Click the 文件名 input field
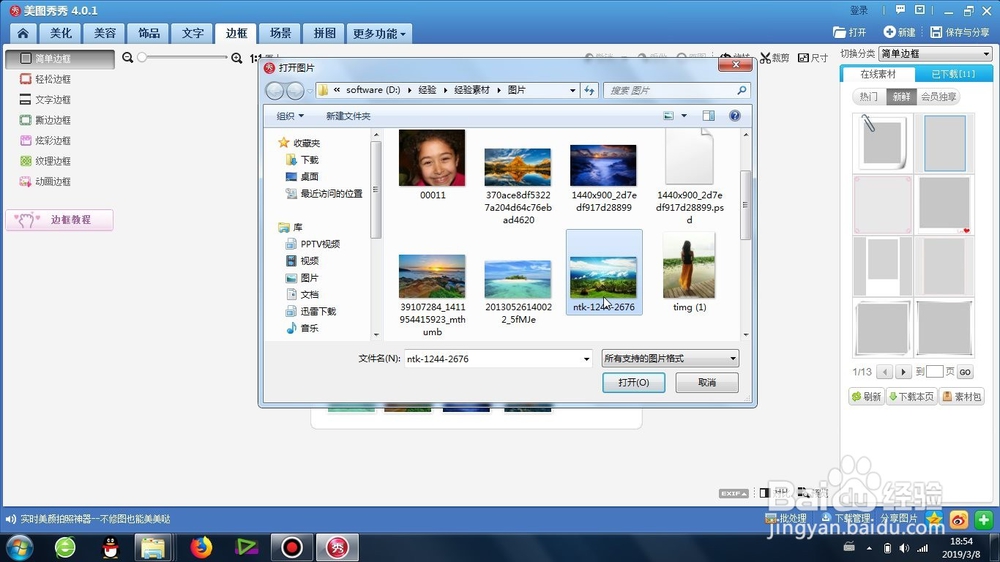The width and height of the screenshot is (1000, 562). (x=498, y=359)
